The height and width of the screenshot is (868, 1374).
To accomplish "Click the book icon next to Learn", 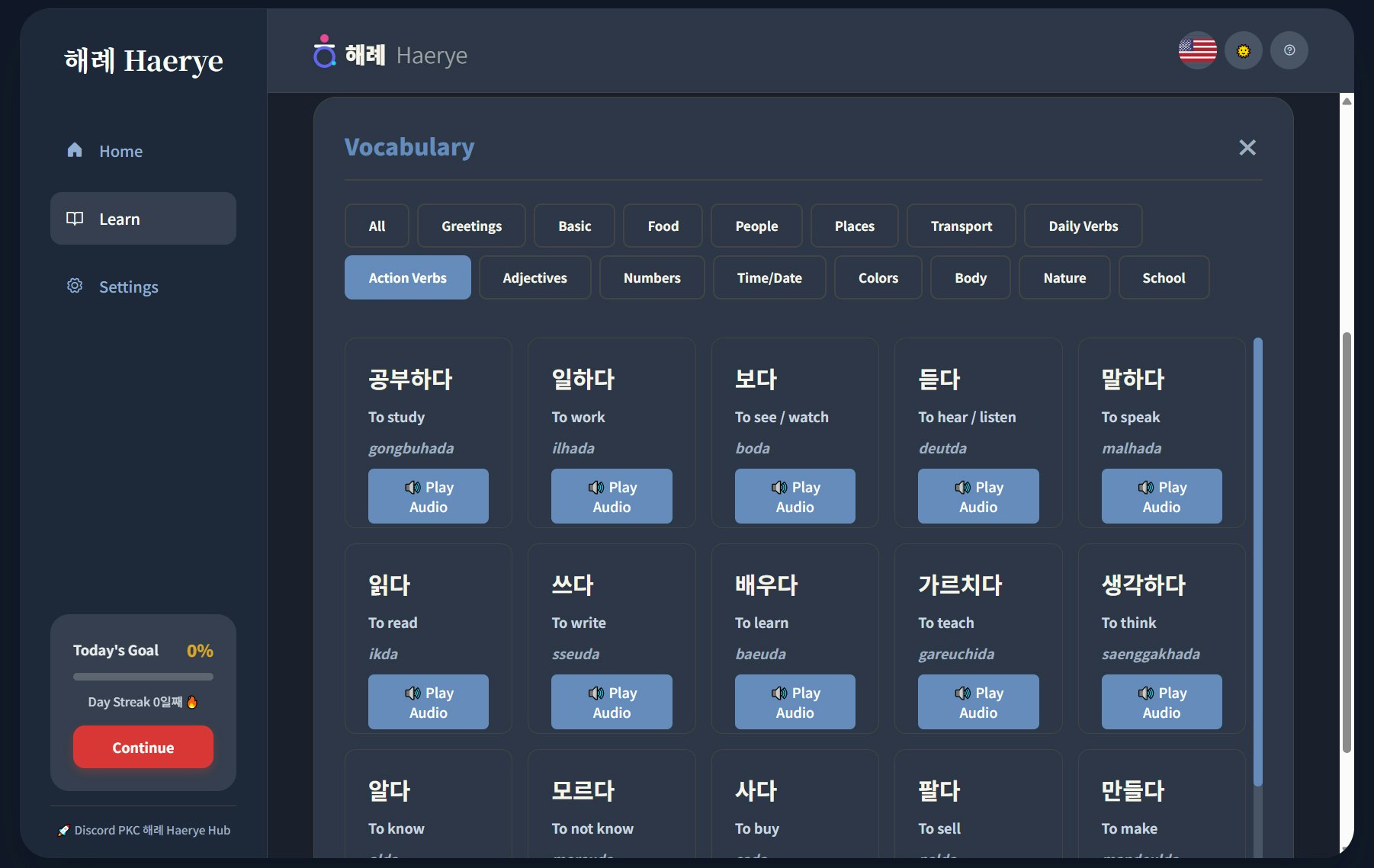I will coord(74,218).
